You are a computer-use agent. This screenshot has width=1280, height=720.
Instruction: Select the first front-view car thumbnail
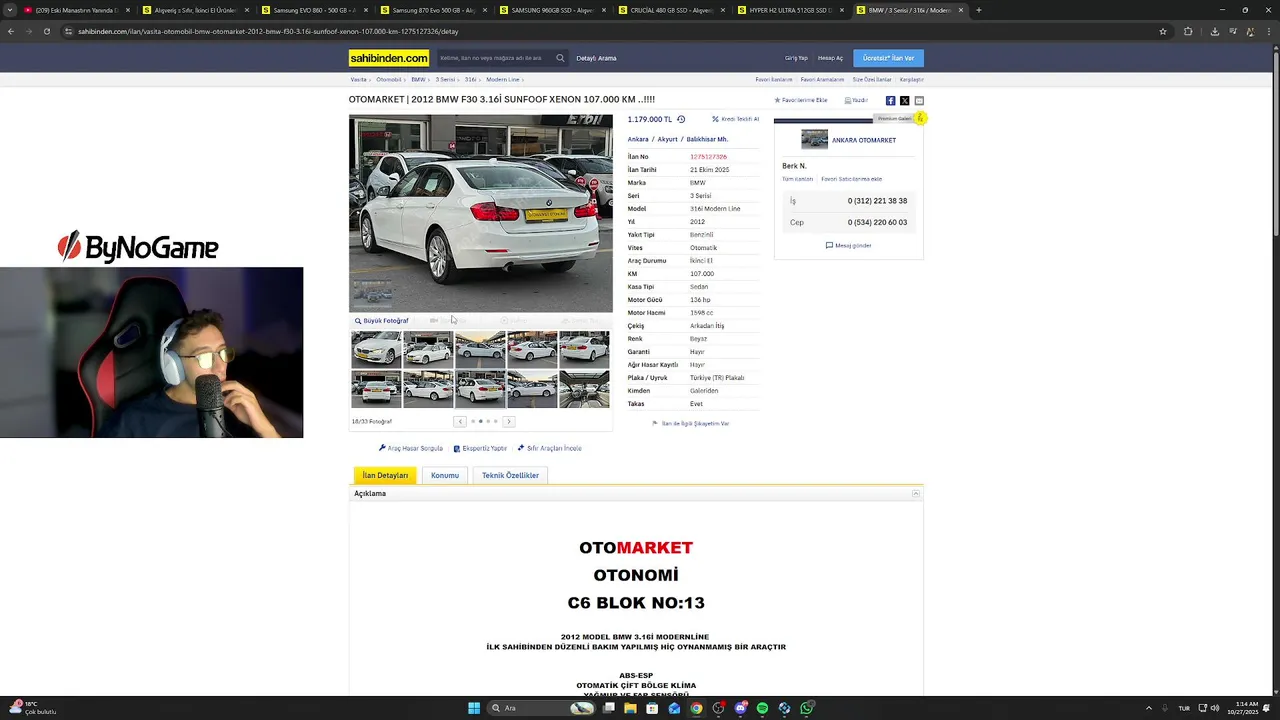[x=376, y=349]
